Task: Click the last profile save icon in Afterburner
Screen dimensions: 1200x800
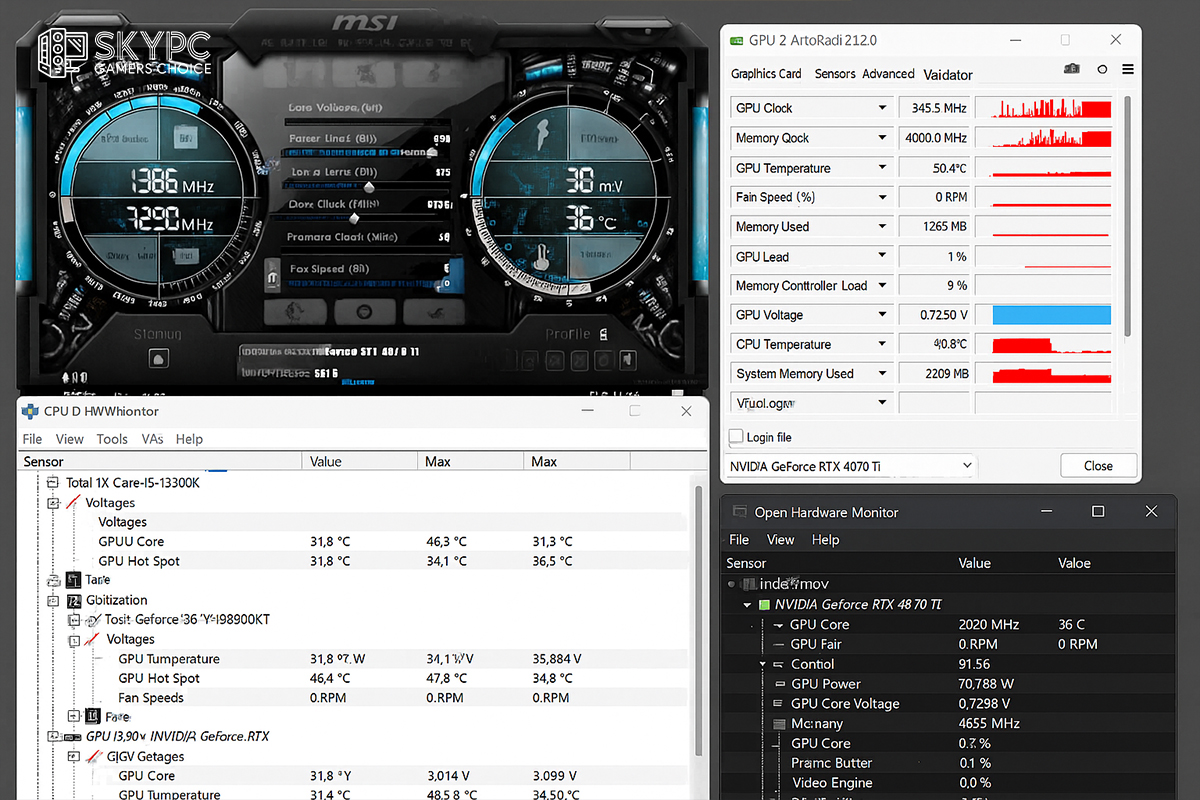Action: click(629, 359)
